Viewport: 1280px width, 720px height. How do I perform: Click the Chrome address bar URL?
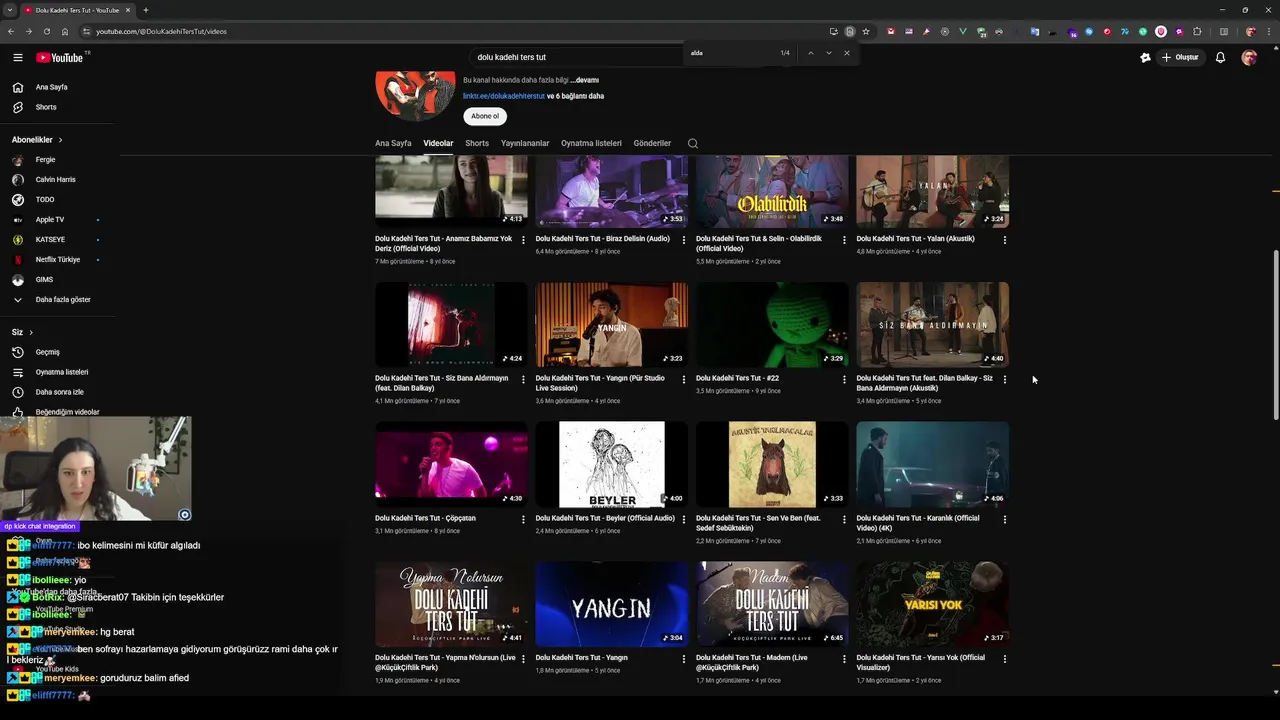[x=161, y=31]
